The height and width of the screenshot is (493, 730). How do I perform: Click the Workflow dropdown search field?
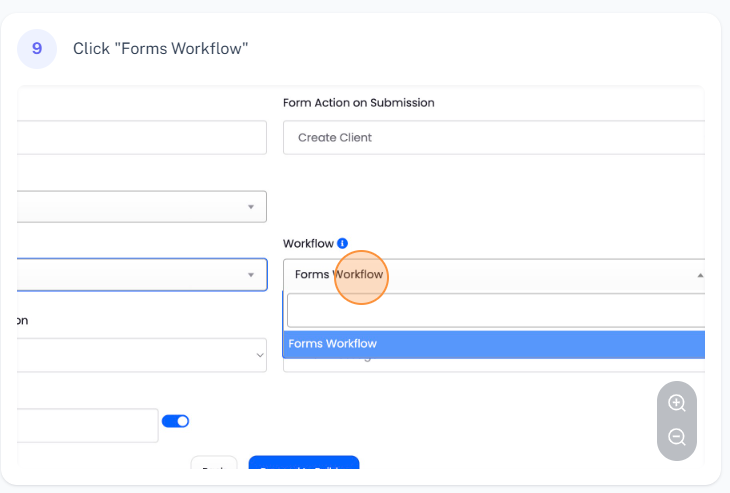pyautogui.click(x=496, y=310)
